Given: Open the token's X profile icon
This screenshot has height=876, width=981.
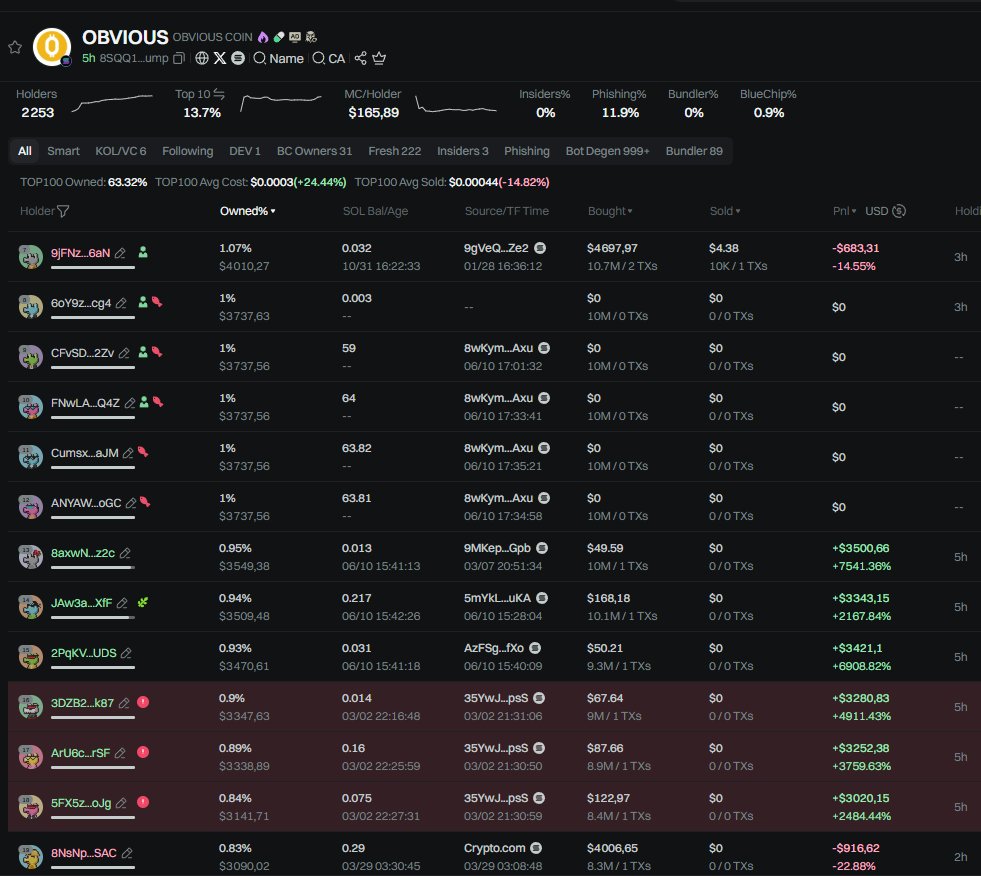Looking at the screenshot, I should pyautogui.click(x=220, y=58).
